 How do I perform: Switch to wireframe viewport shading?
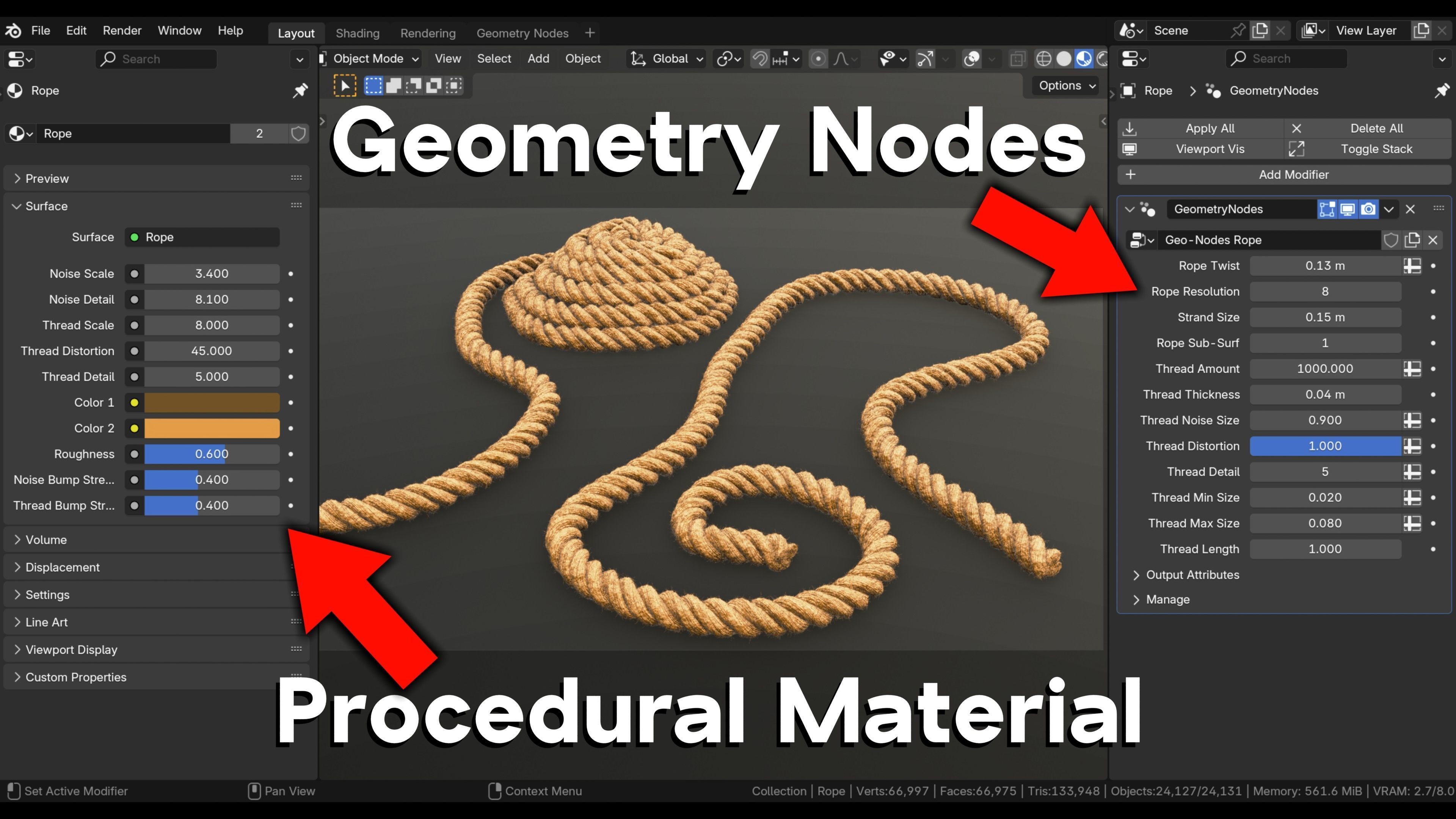[1043, 59]
